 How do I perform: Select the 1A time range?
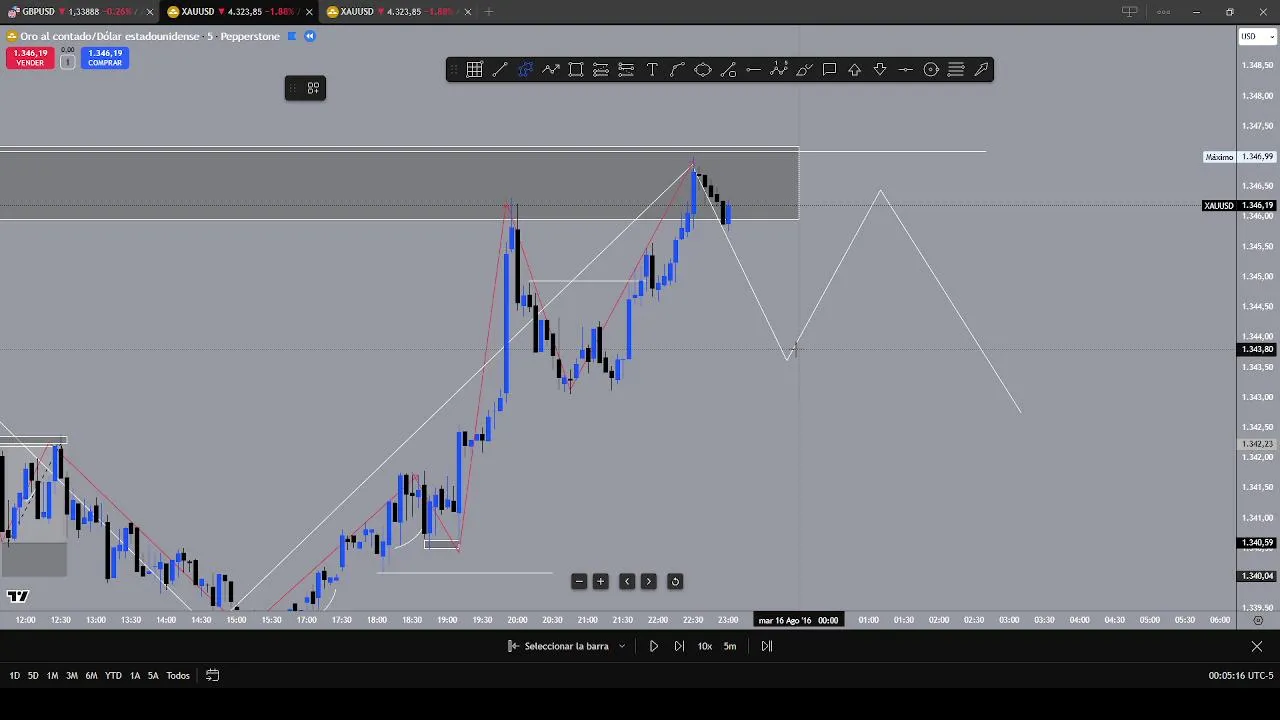click(135, 676)
